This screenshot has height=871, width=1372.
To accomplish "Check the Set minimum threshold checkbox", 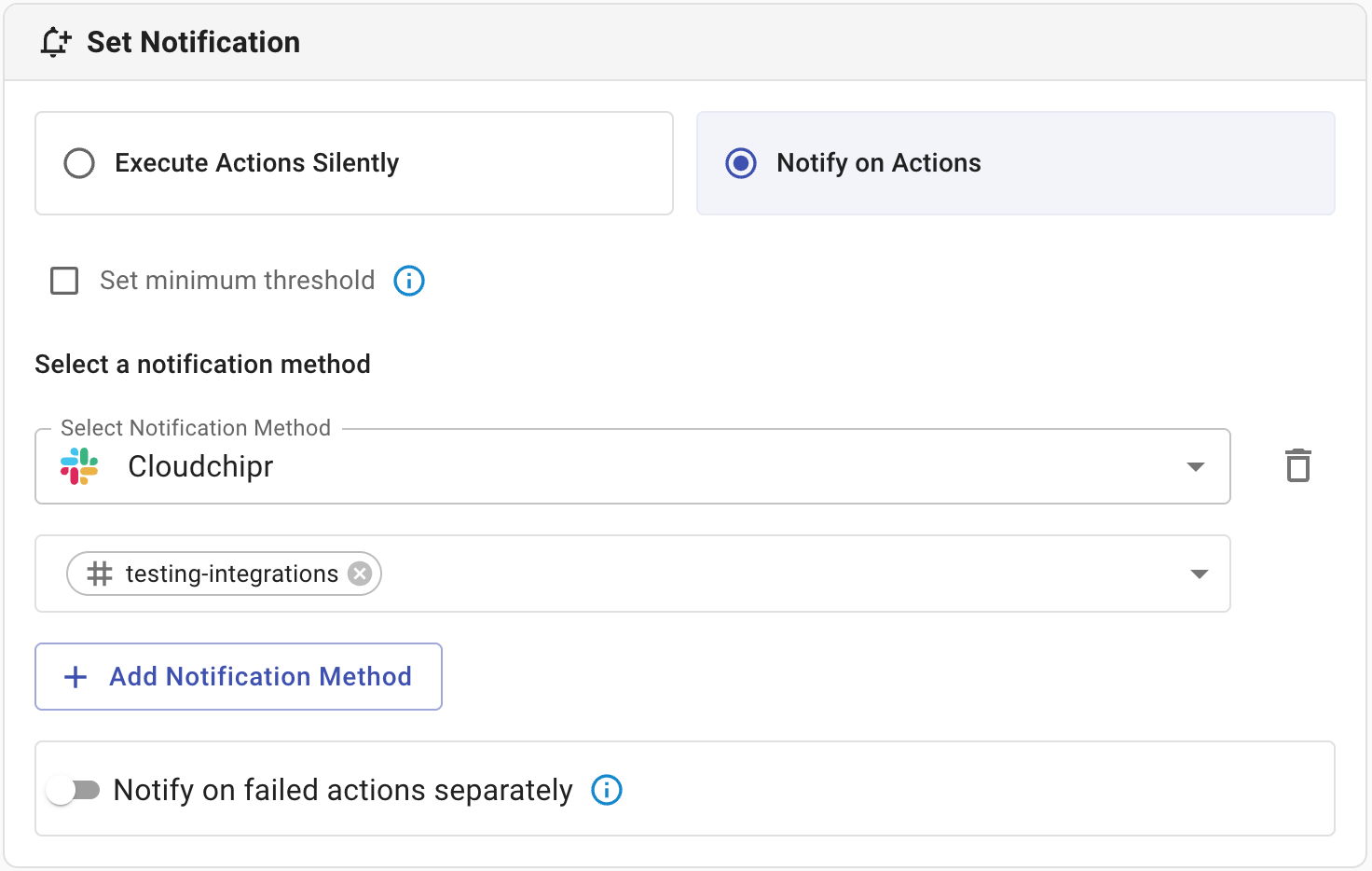I will point(64,281).
